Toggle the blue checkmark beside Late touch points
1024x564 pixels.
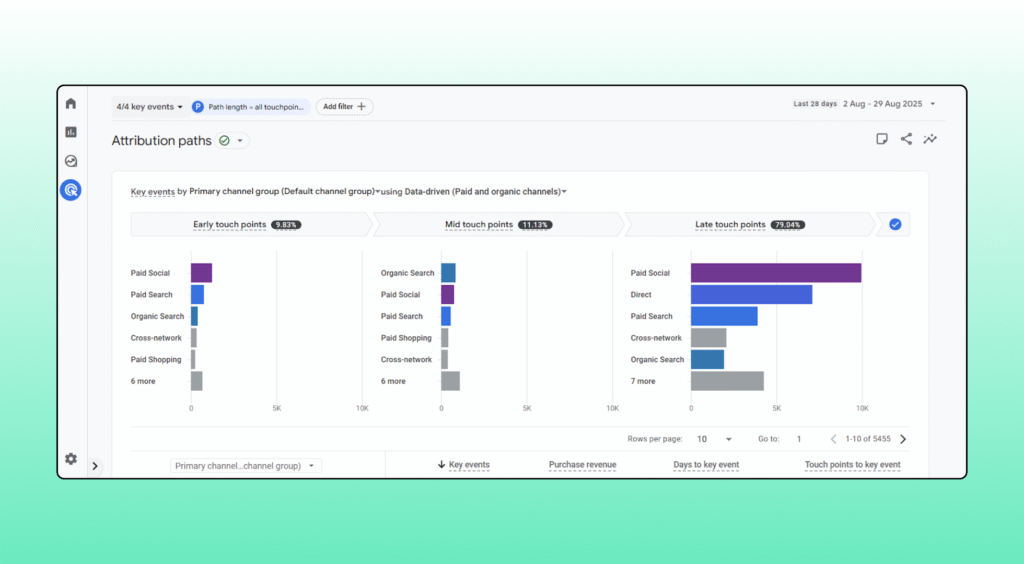pyautogui.click(x=895, y=225)
